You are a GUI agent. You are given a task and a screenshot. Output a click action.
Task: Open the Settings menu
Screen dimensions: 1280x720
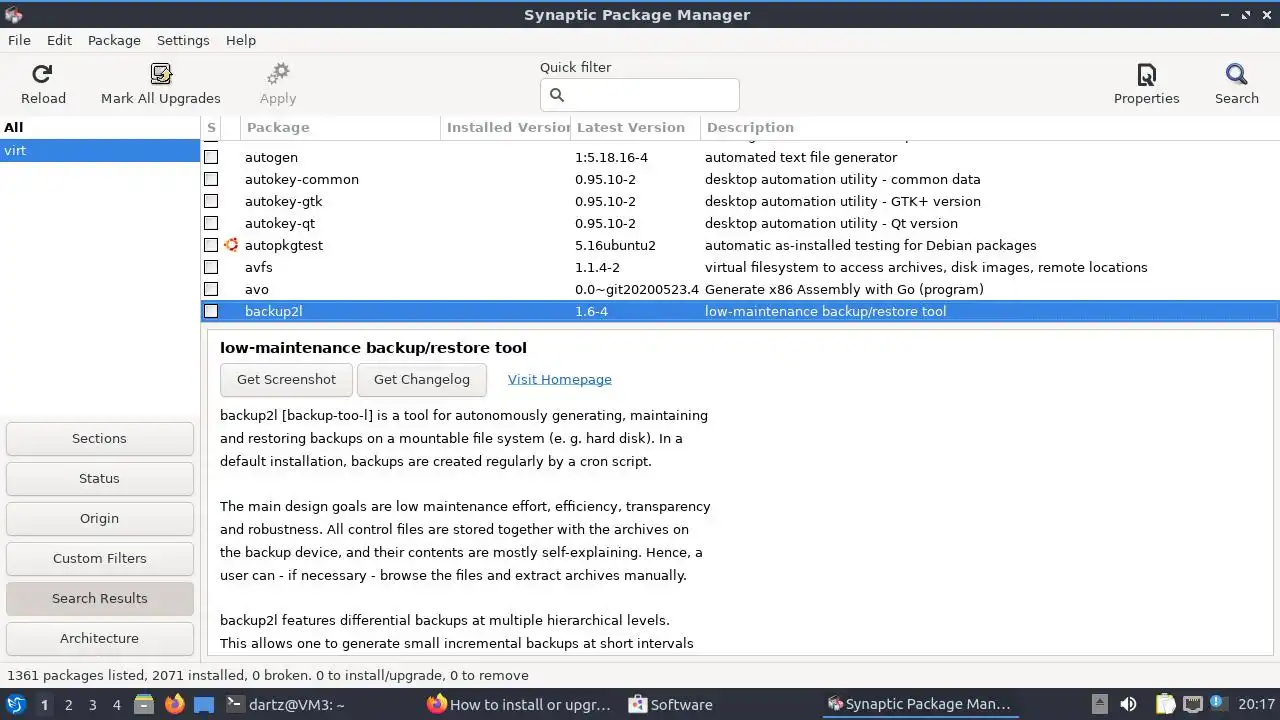click(x=183, y=40)
